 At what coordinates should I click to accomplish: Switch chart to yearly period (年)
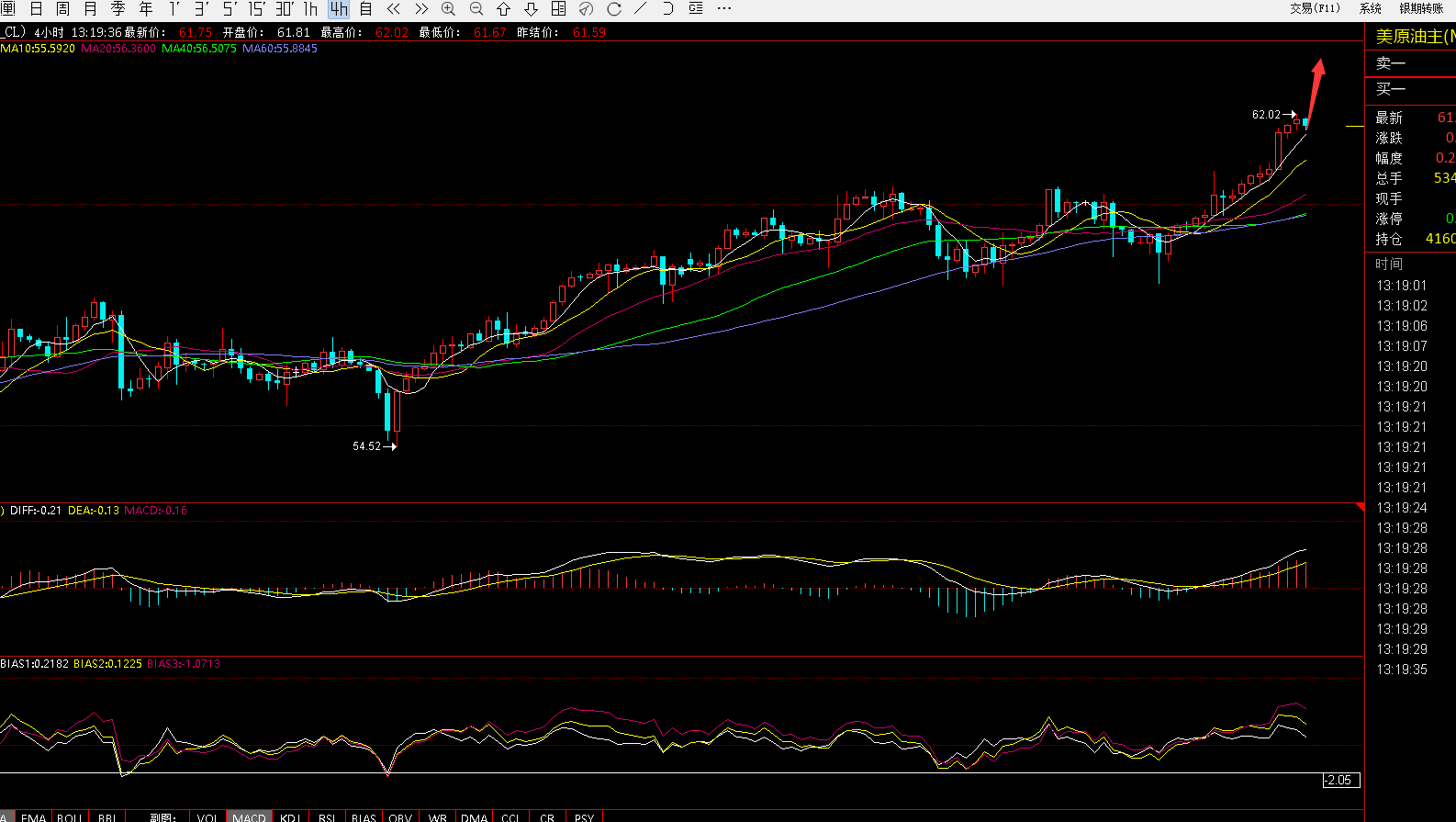pos(145,8)
